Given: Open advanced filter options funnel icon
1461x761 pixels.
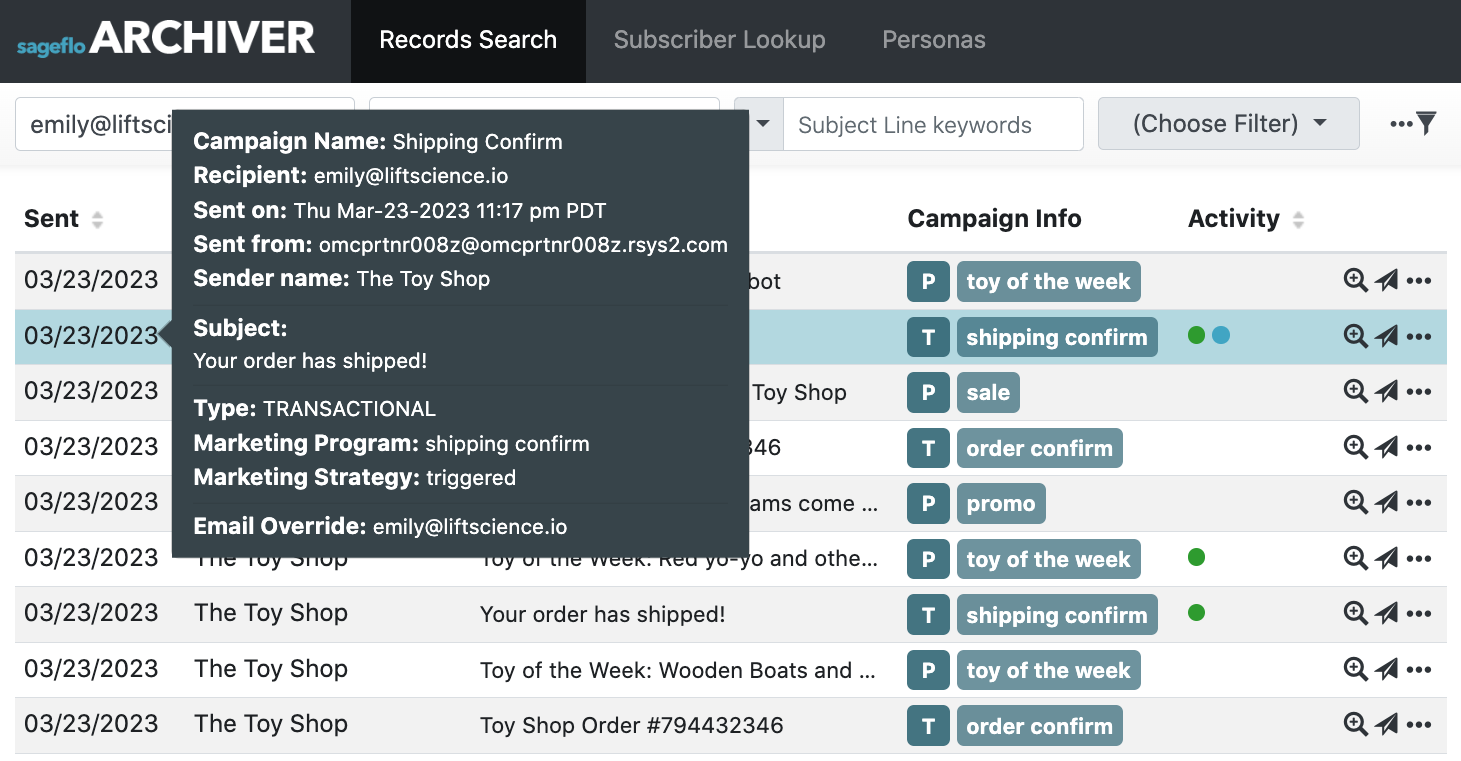Looking at the screenshot, I should [x=1414, y=124].
